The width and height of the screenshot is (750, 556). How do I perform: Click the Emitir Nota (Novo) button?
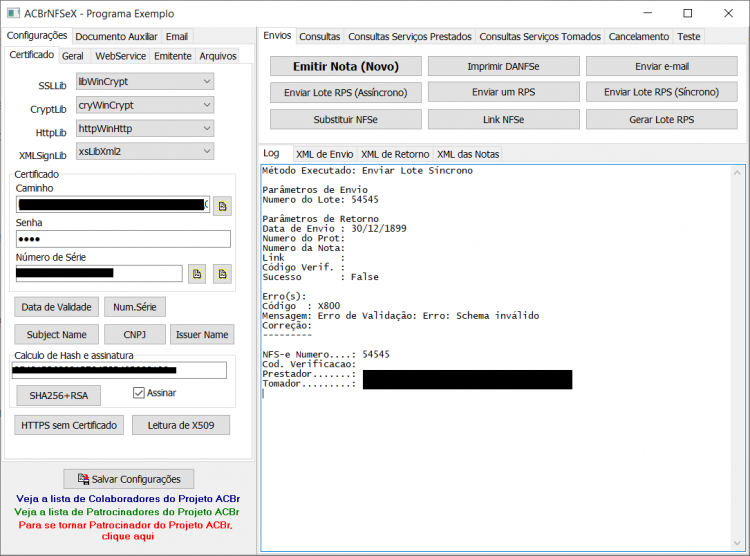(346, 67)
